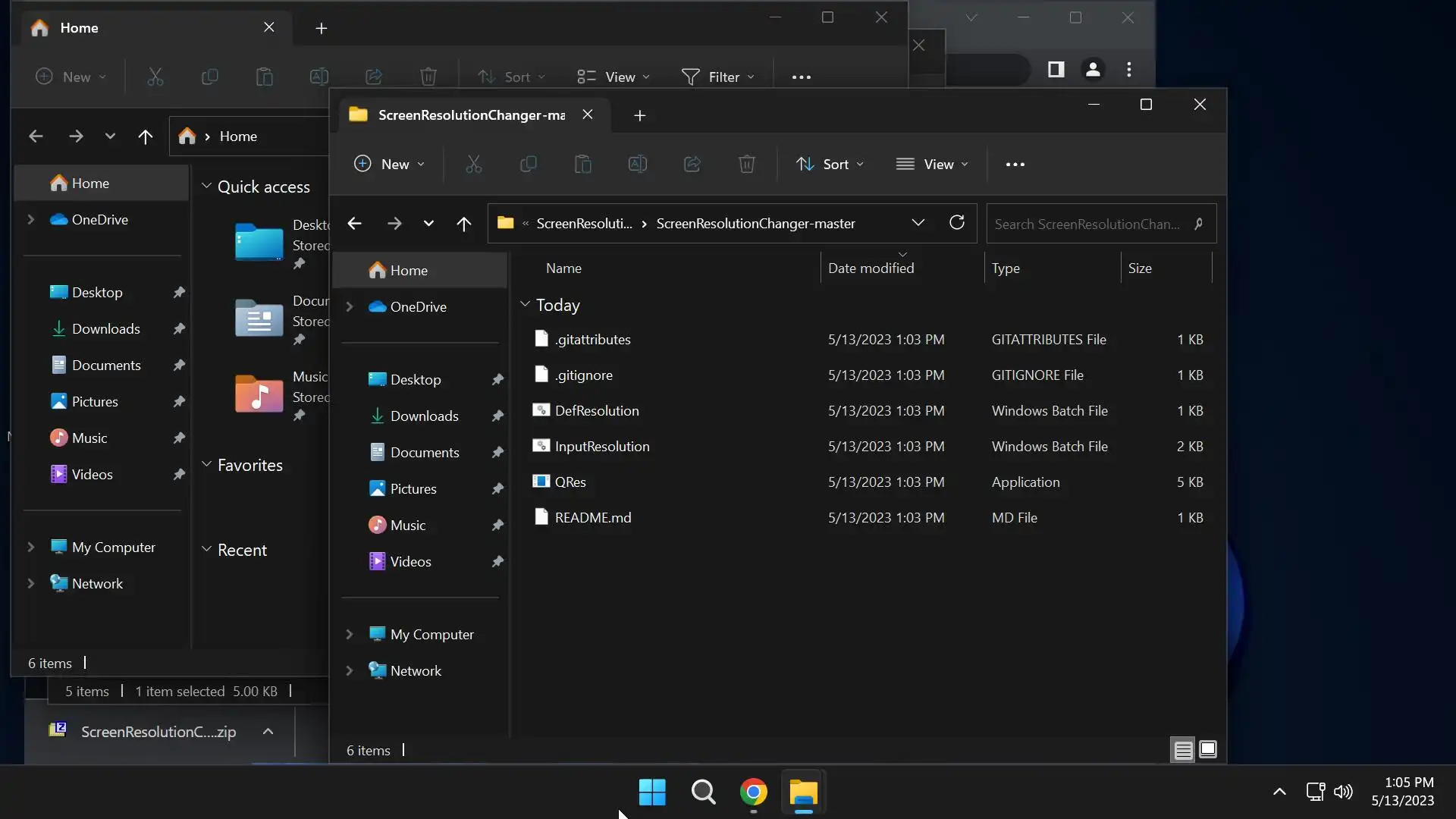Click the Cut scissors icon in toolbar
The height and width of the screenshot is (819, 1456).
point(473,164)
